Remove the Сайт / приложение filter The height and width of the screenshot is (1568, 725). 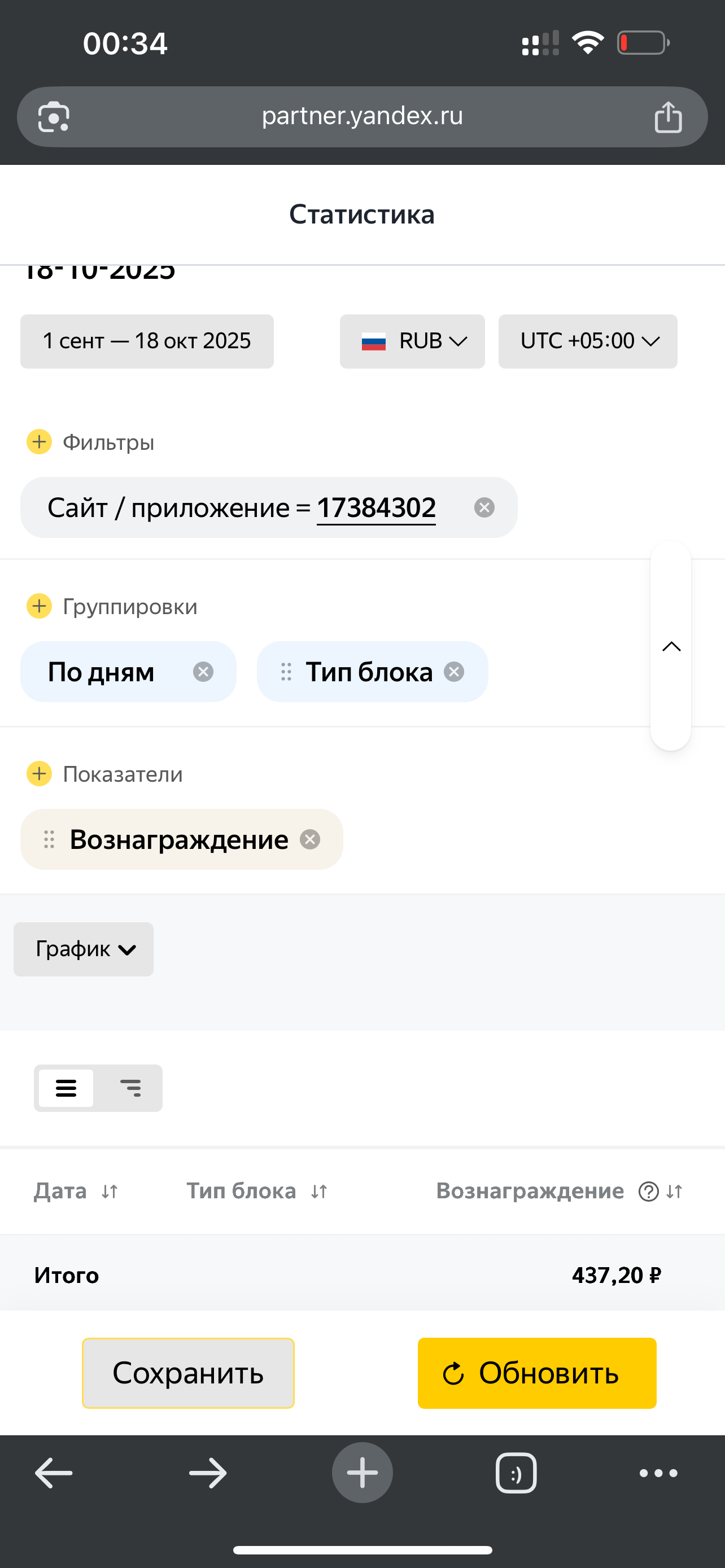point(484,507)
